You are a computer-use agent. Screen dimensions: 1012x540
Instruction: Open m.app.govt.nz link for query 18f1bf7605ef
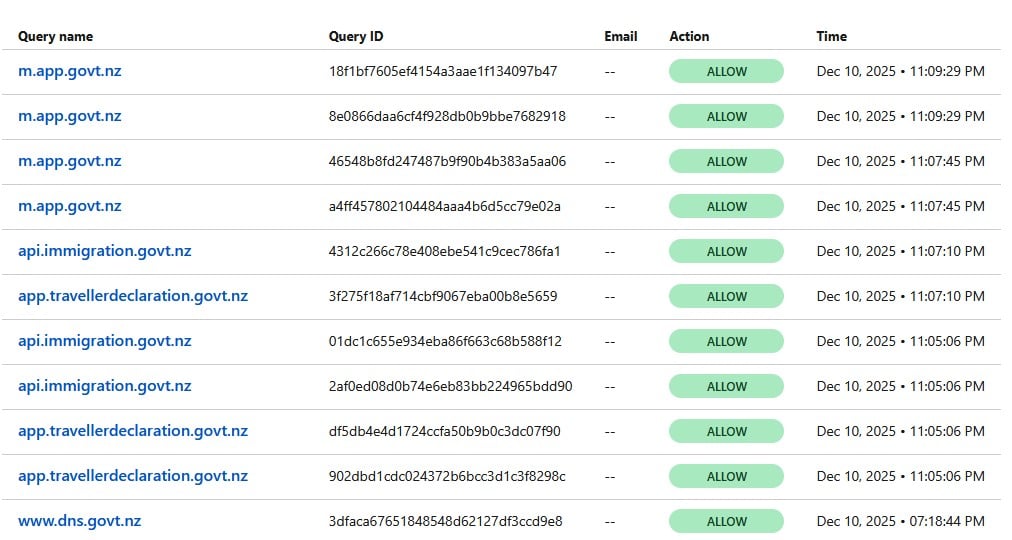70,71
